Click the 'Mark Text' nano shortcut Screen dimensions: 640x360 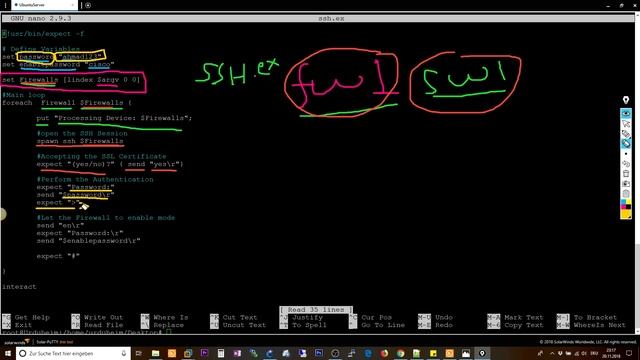516,317
